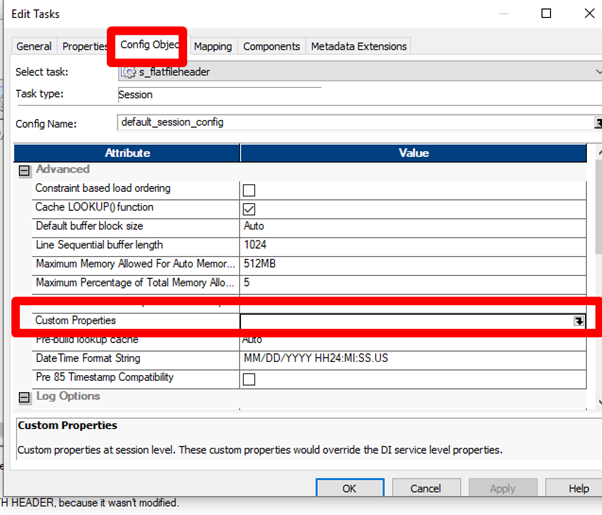
Task: Open the Mapping tab
Action: [213, 46]
